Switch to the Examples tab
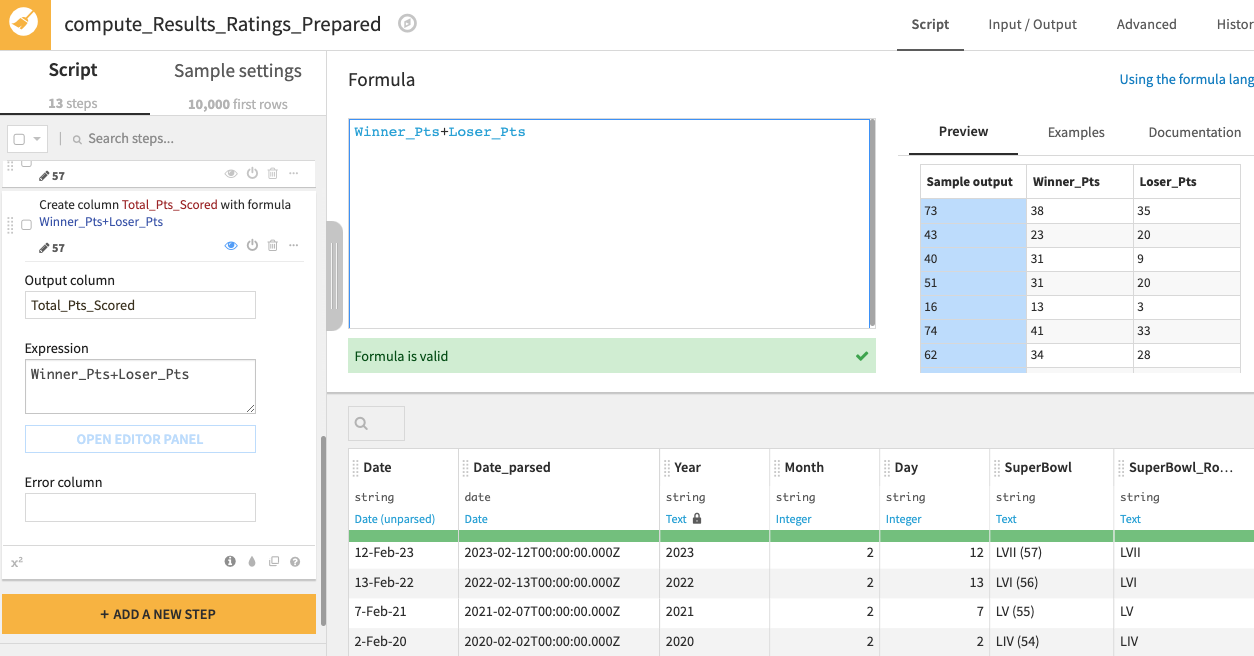Screen dimensions: 1254x656 [1076, 132]
